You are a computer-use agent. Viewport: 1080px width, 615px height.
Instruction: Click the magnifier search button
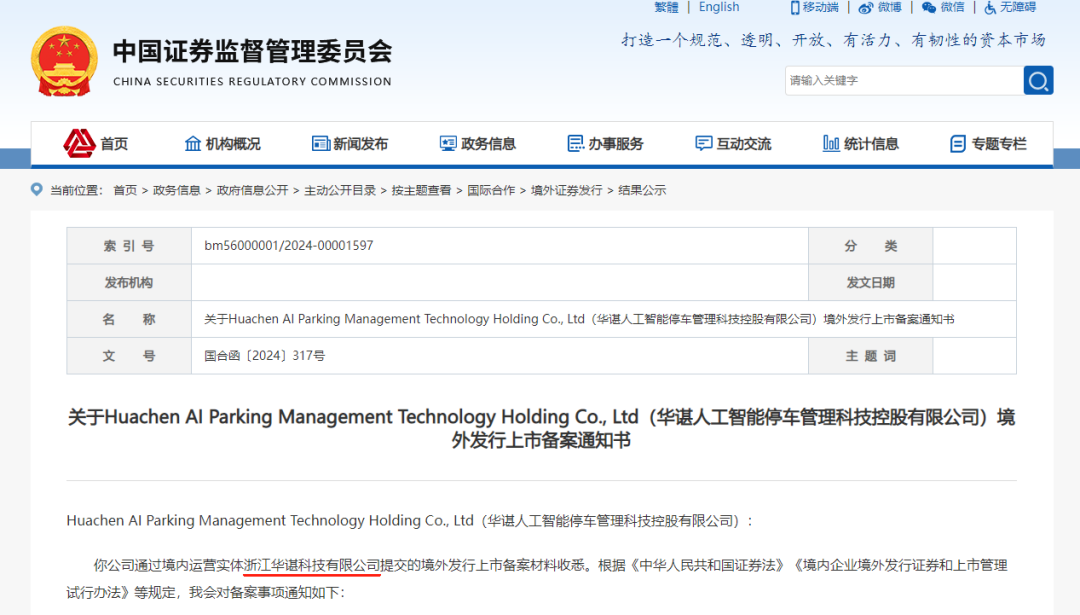tap(1038, 81)
